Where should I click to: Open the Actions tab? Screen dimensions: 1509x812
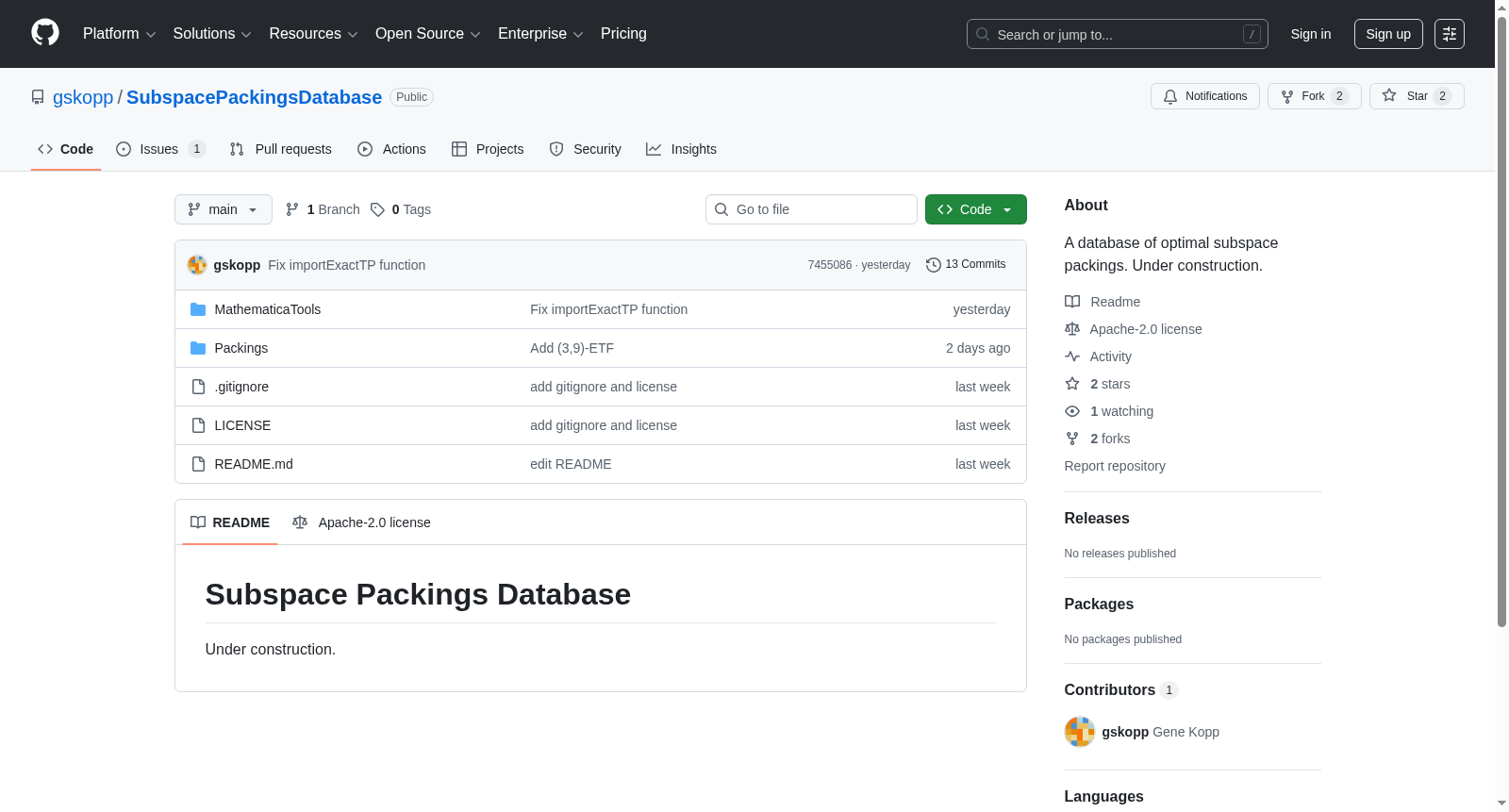click(x=392, y=149)
